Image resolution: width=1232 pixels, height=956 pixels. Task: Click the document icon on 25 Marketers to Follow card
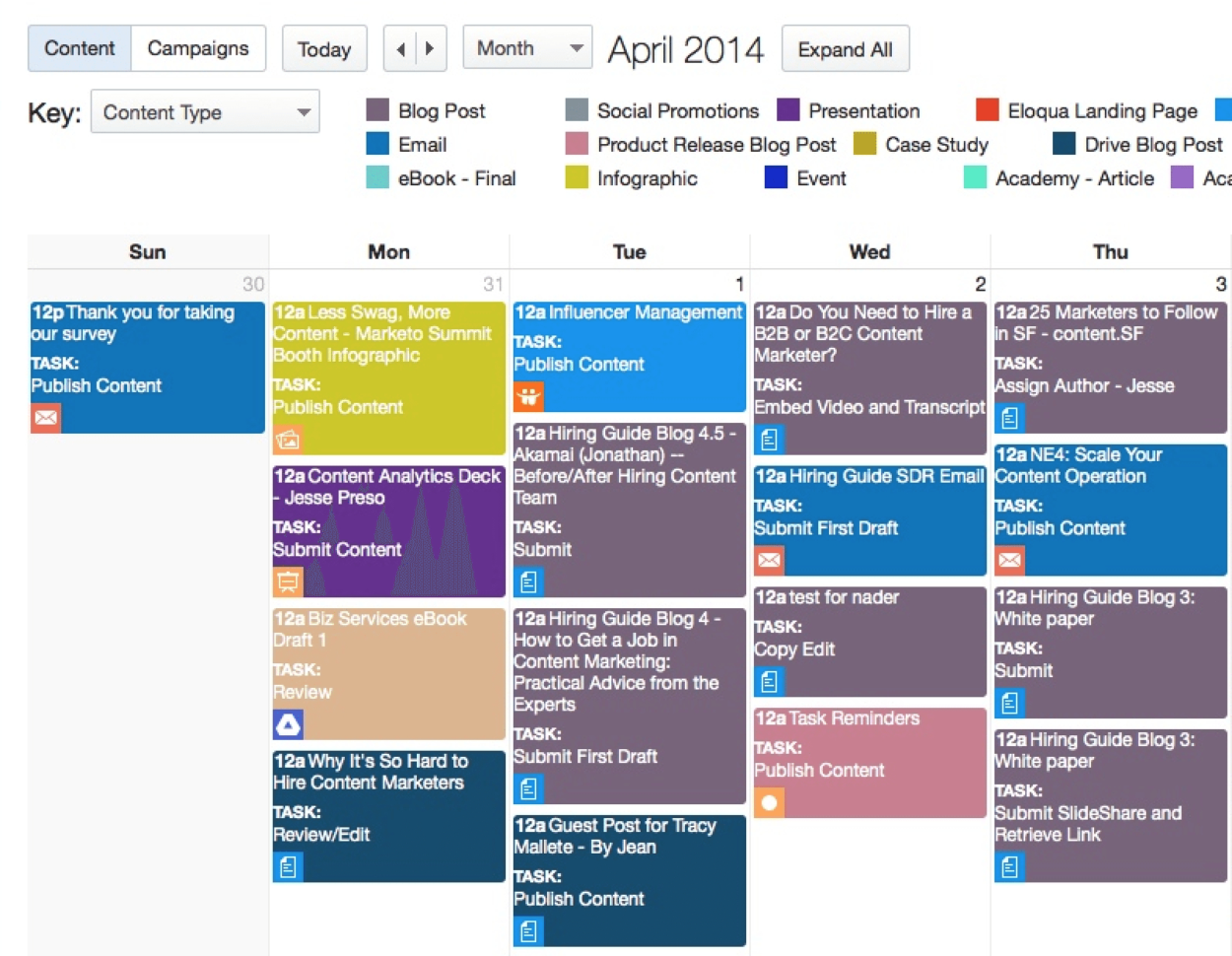tap(1009, 418)
